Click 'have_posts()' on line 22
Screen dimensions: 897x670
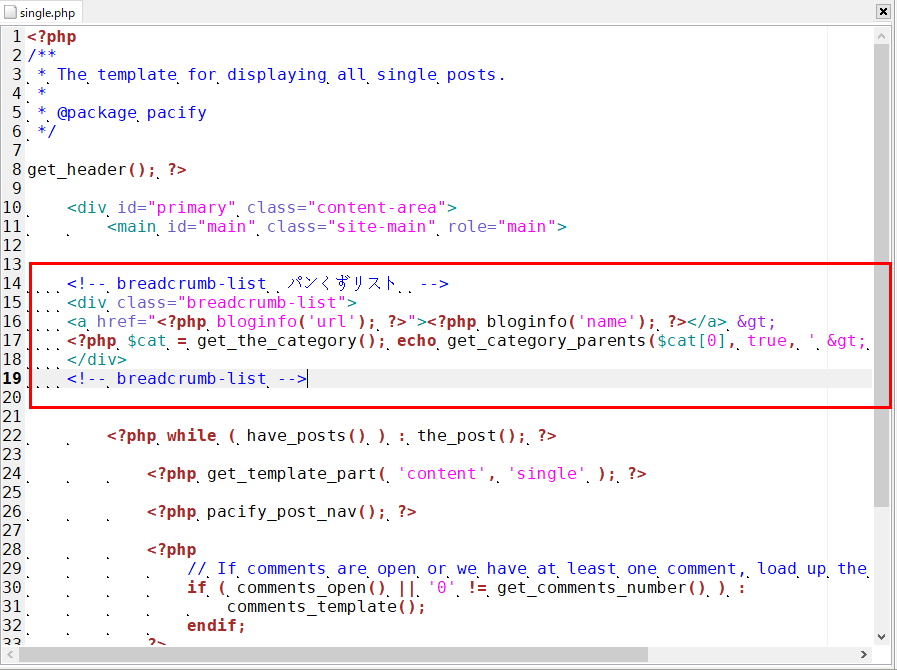306,435
